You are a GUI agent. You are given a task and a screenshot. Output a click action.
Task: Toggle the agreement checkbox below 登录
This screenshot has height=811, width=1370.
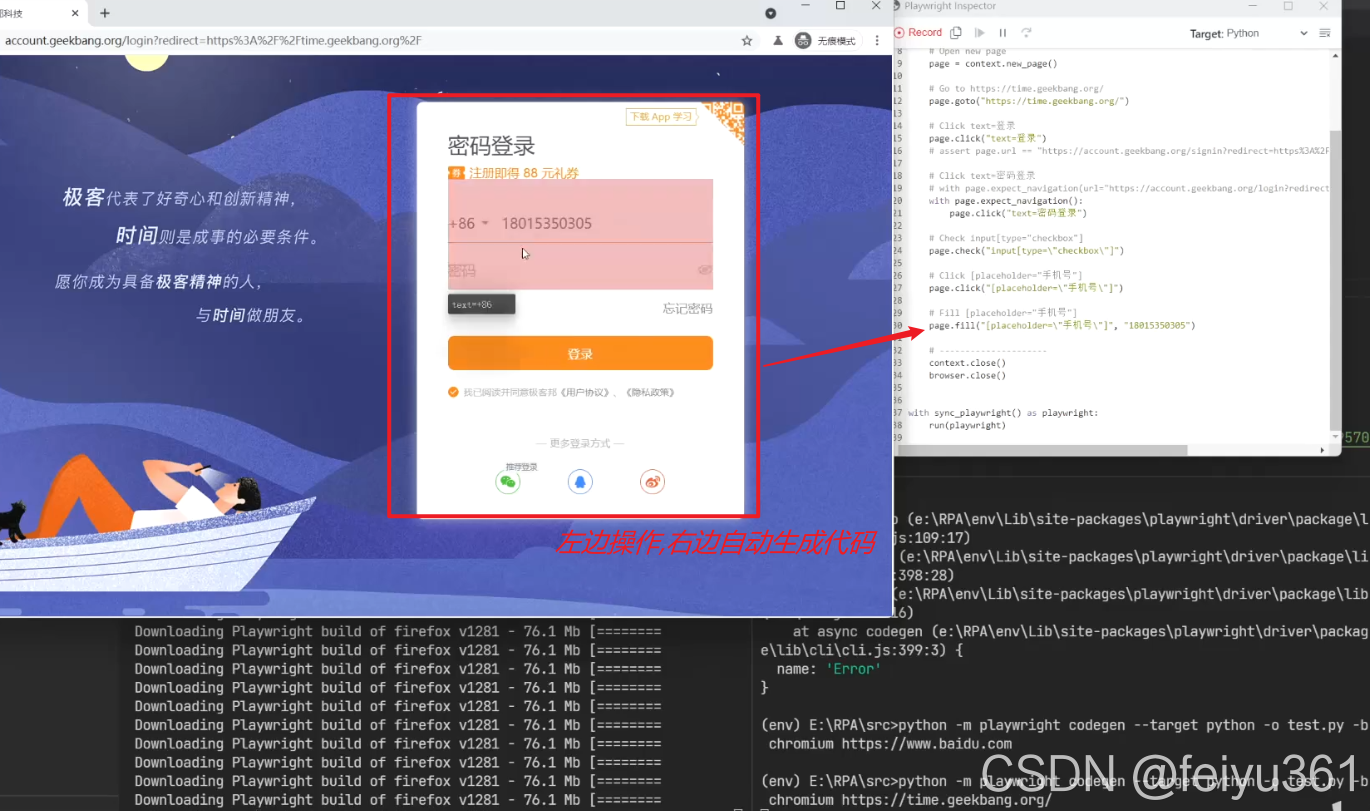[454, 392]
